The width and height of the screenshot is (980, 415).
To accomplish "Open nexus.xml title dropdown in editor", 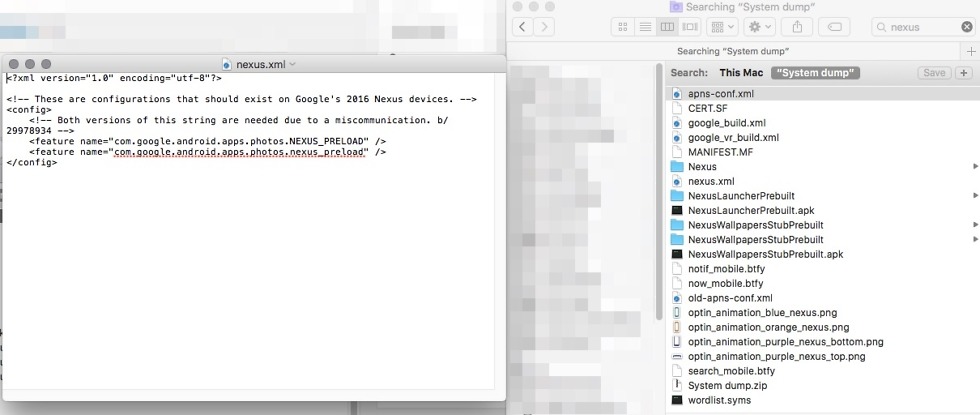I will tap(292, 64).
